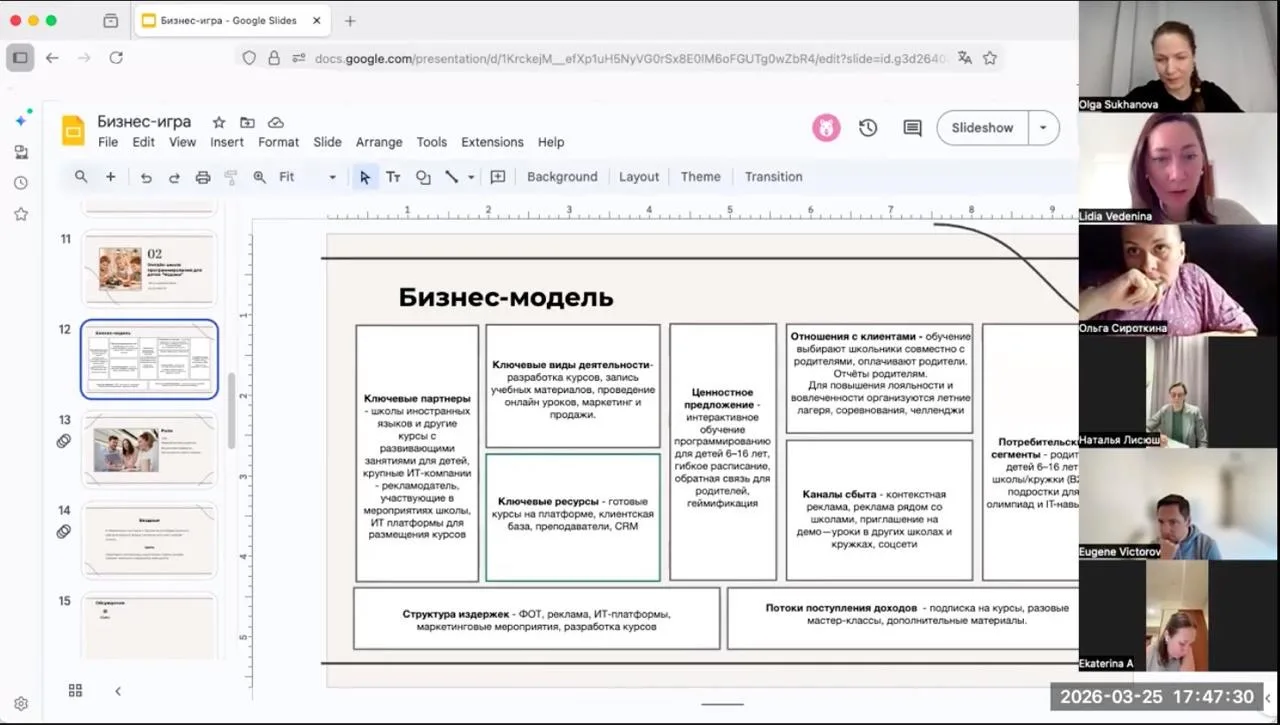Image resolution: width=1280 pixels, height=725 pixels.
Task: Click the translate page icon
Action: click(964, 58)
